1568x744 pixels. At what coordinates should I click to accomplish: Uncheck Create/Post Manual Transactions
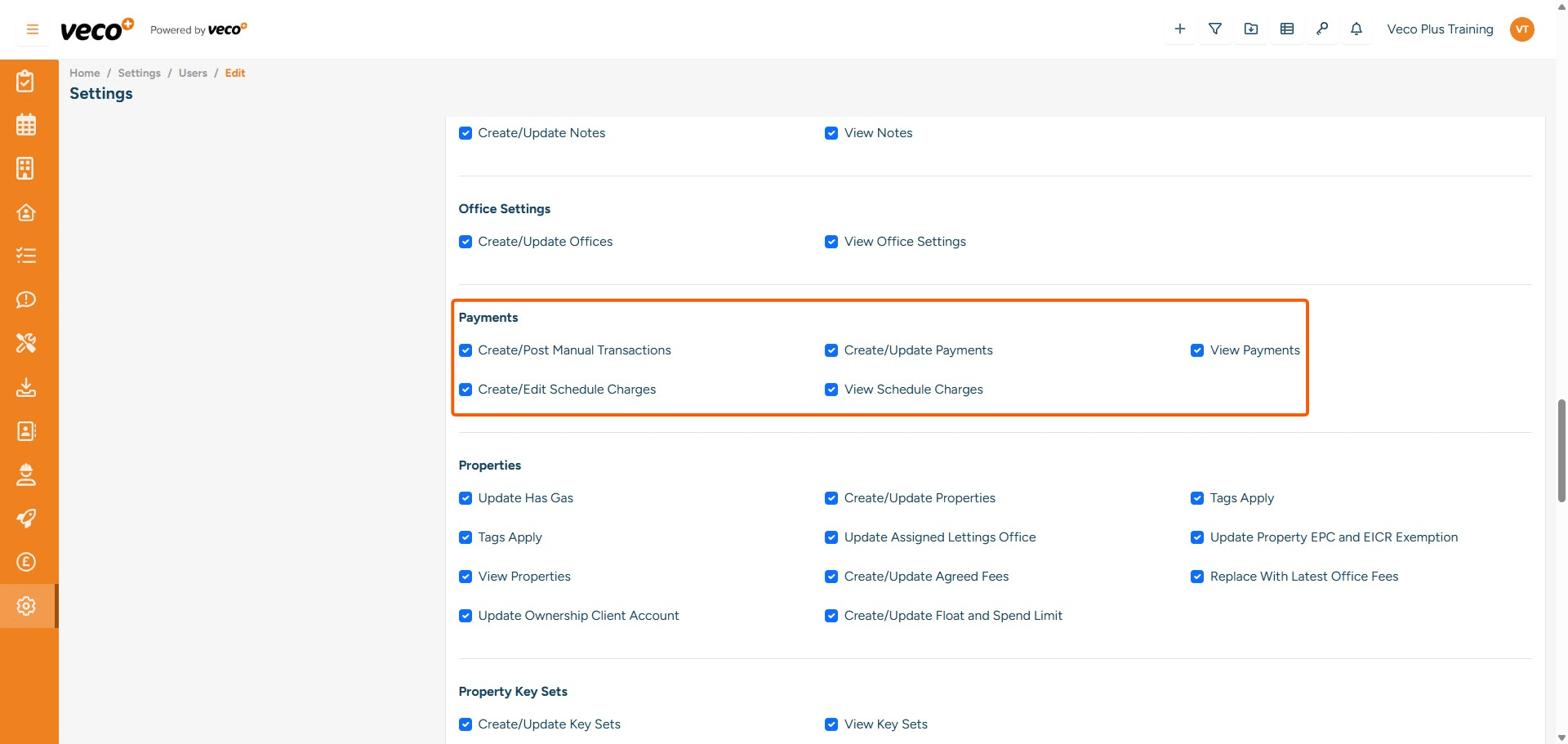465,350
